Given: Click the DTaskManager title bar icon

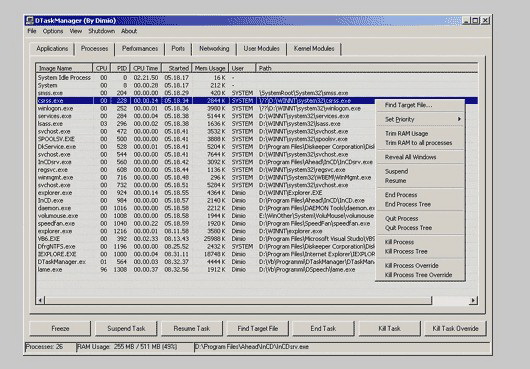Looking at the screenshot, I should pos(30,21).
